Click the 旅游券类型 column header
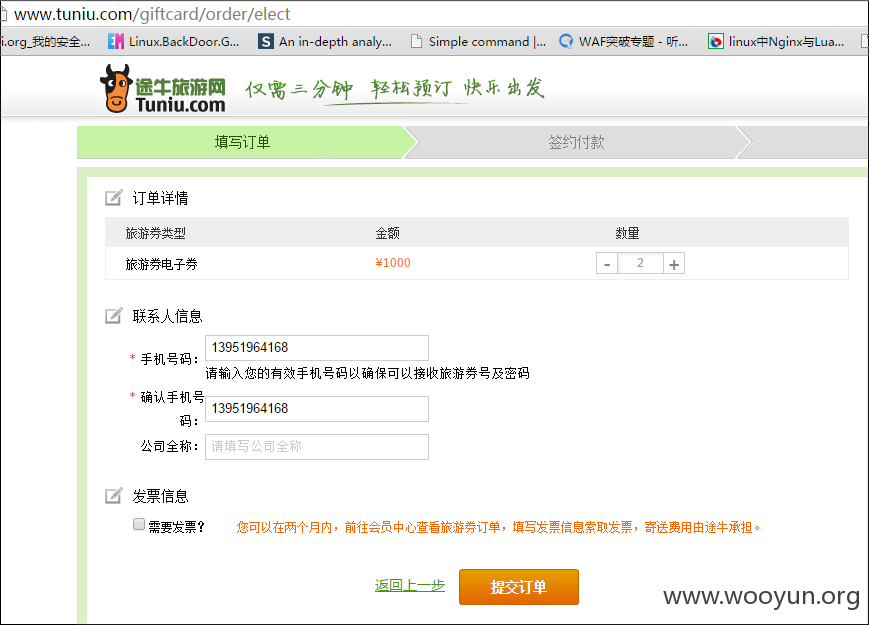 (156, 233)
